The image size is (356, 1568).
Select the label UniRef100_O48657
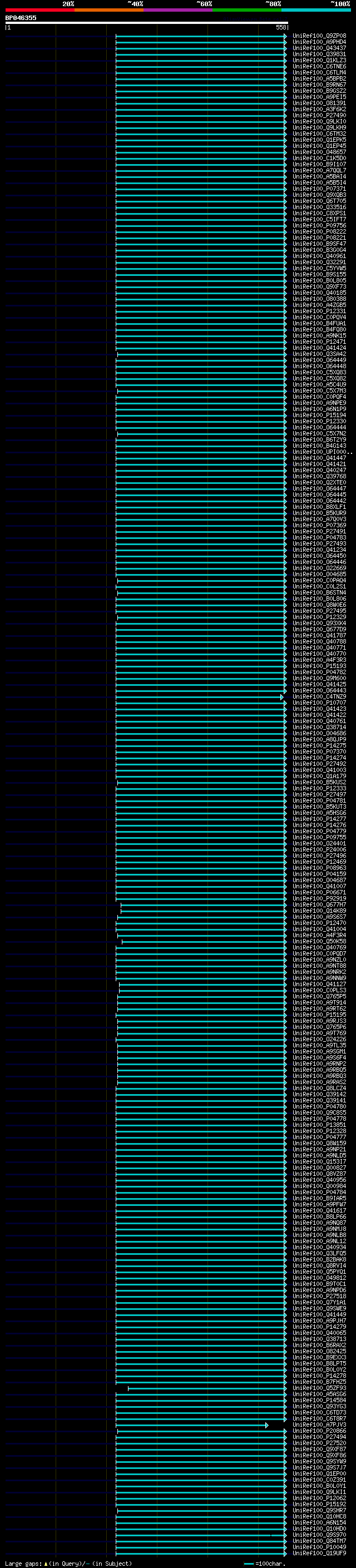coord(319,152)
